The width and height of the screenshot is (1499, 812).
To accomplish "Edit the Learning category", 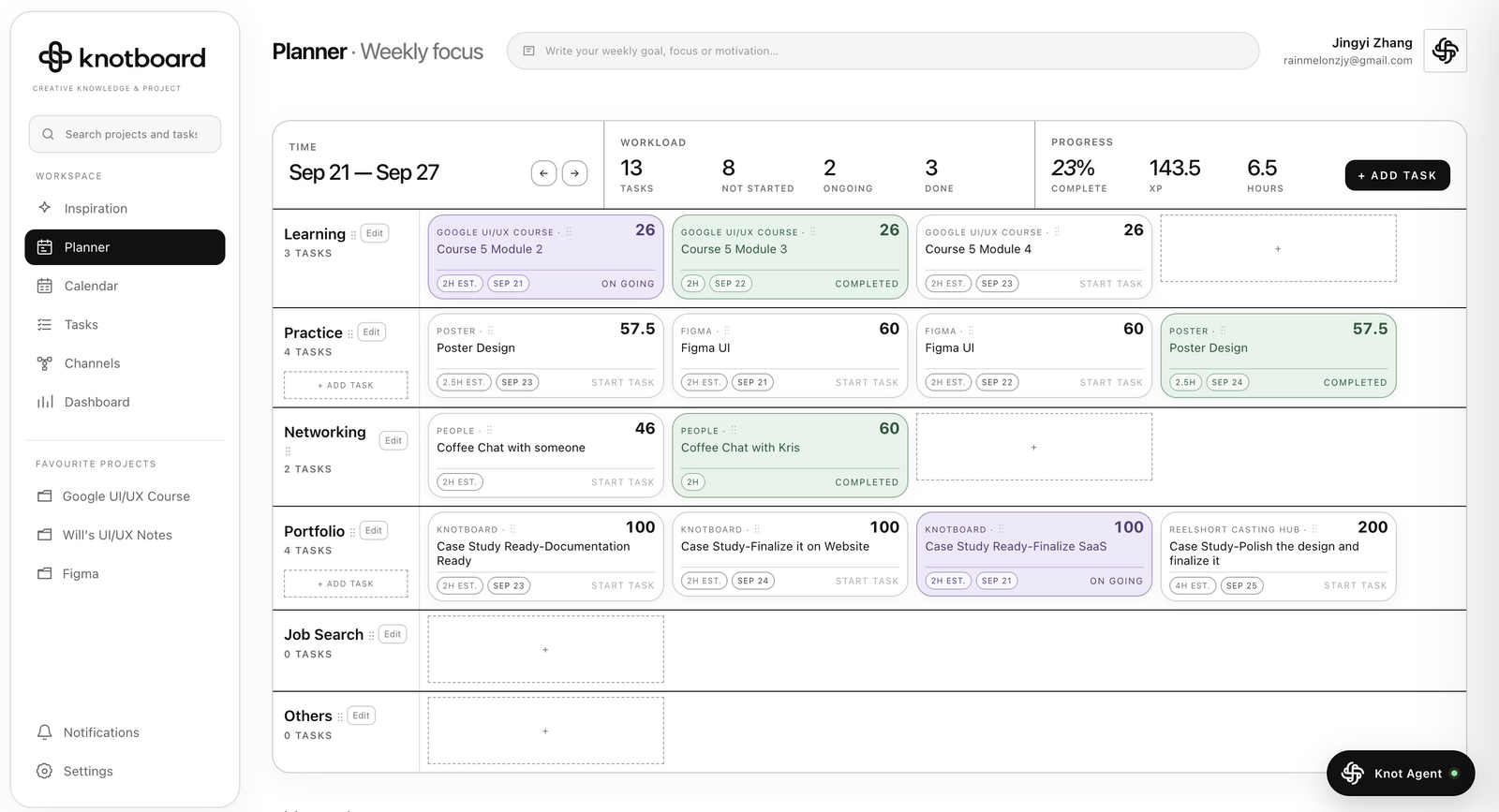I will pos(375,233).
